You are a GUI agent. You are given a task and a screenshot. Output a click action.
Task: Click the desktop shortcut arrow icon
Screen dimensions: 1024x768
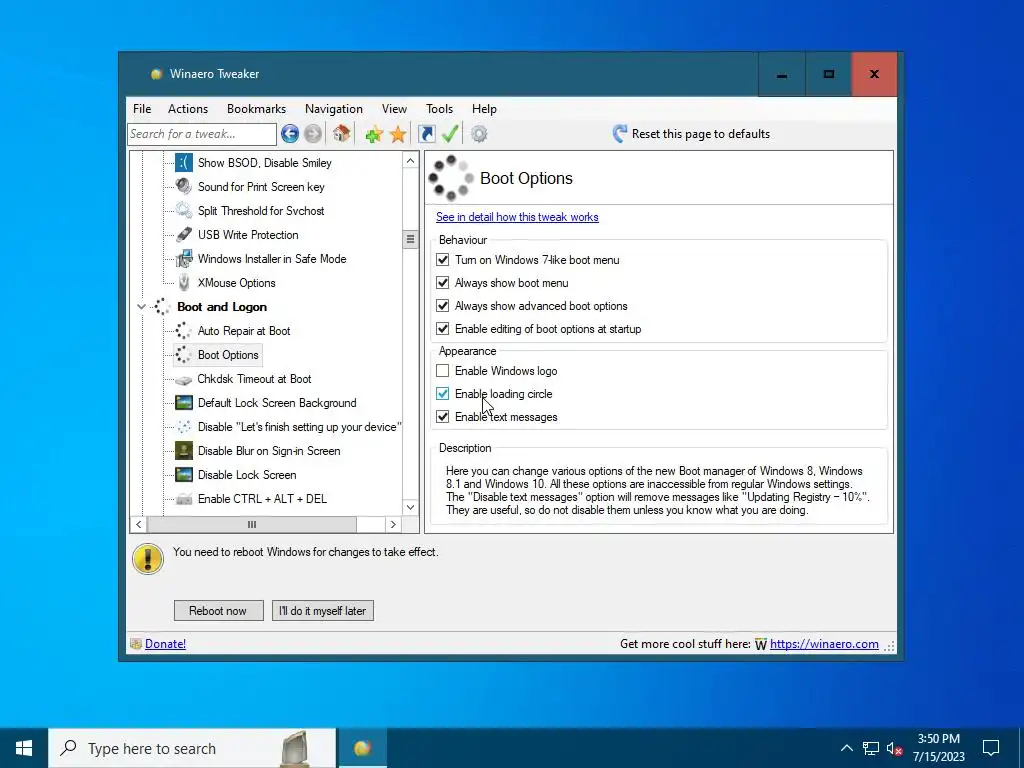click(426, 134)
